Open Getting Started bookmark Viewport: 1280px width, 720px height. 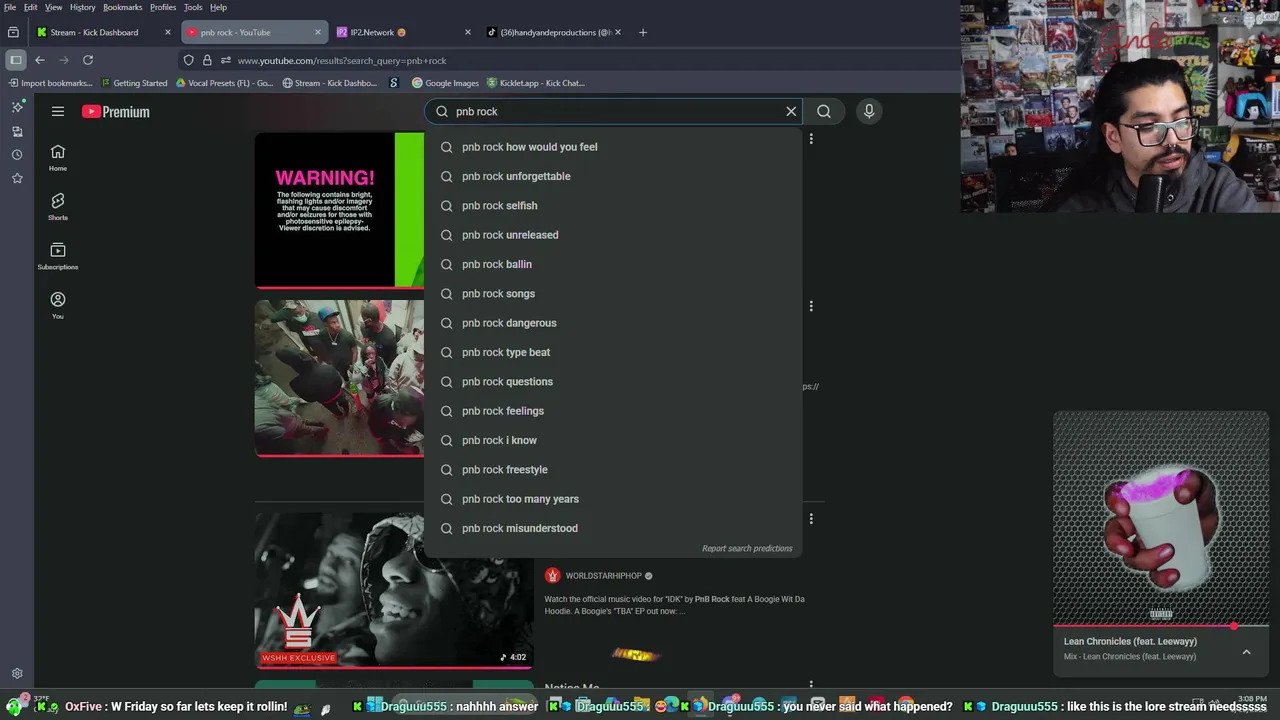click(x=134, y=83)
